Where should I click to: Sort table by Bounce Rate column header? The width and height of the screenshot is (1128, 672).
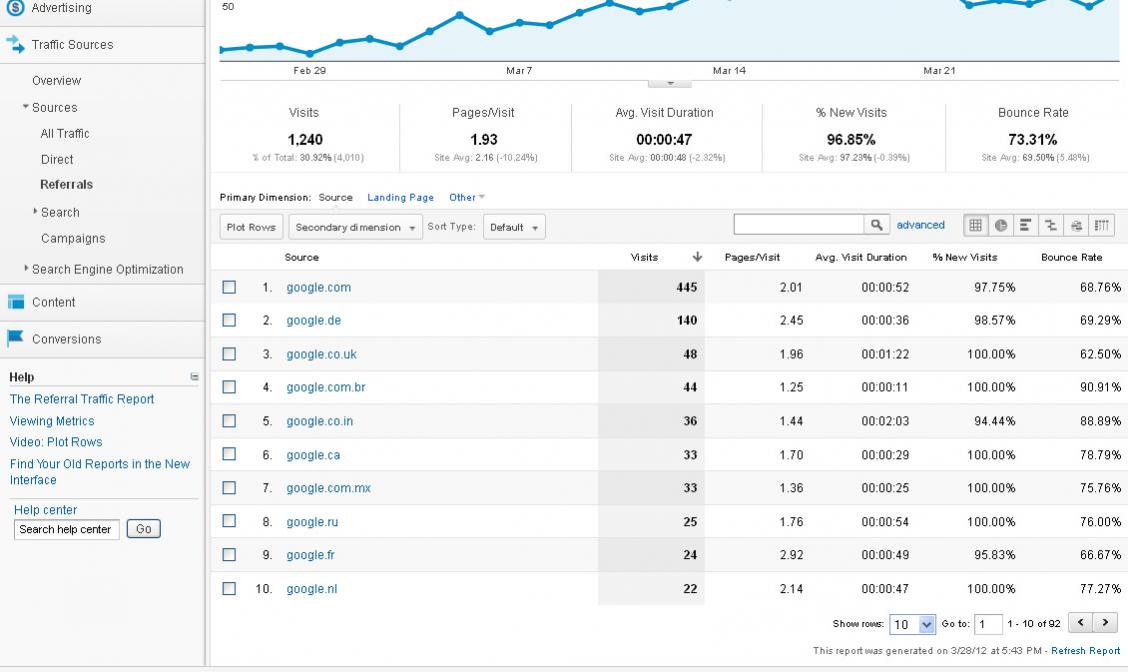click(x=1071, y=257)
